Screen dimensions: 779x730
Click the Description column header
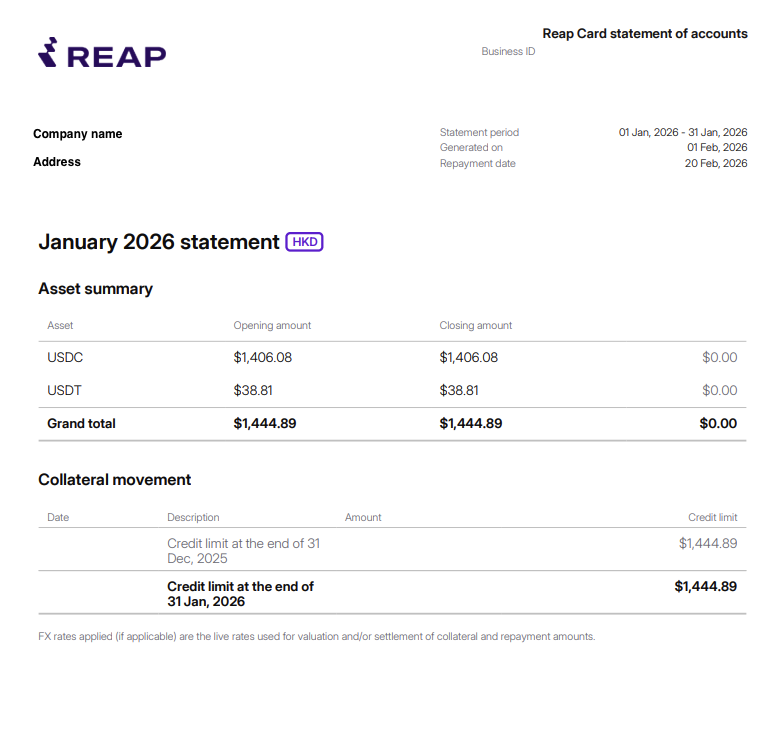(x=193, y=517)
